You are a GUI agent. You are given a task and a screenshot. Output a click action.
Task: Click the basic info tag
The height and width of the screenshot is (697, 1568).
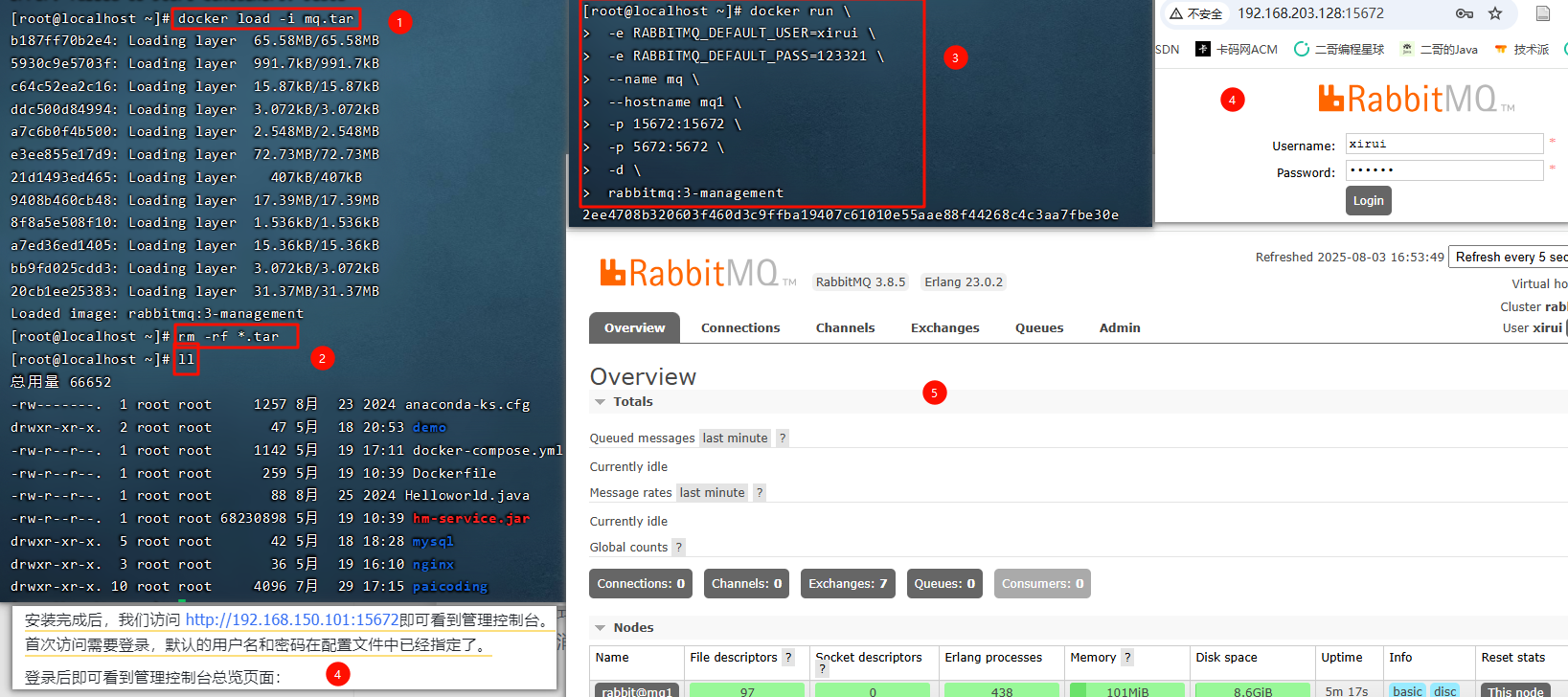point(1407,691)
